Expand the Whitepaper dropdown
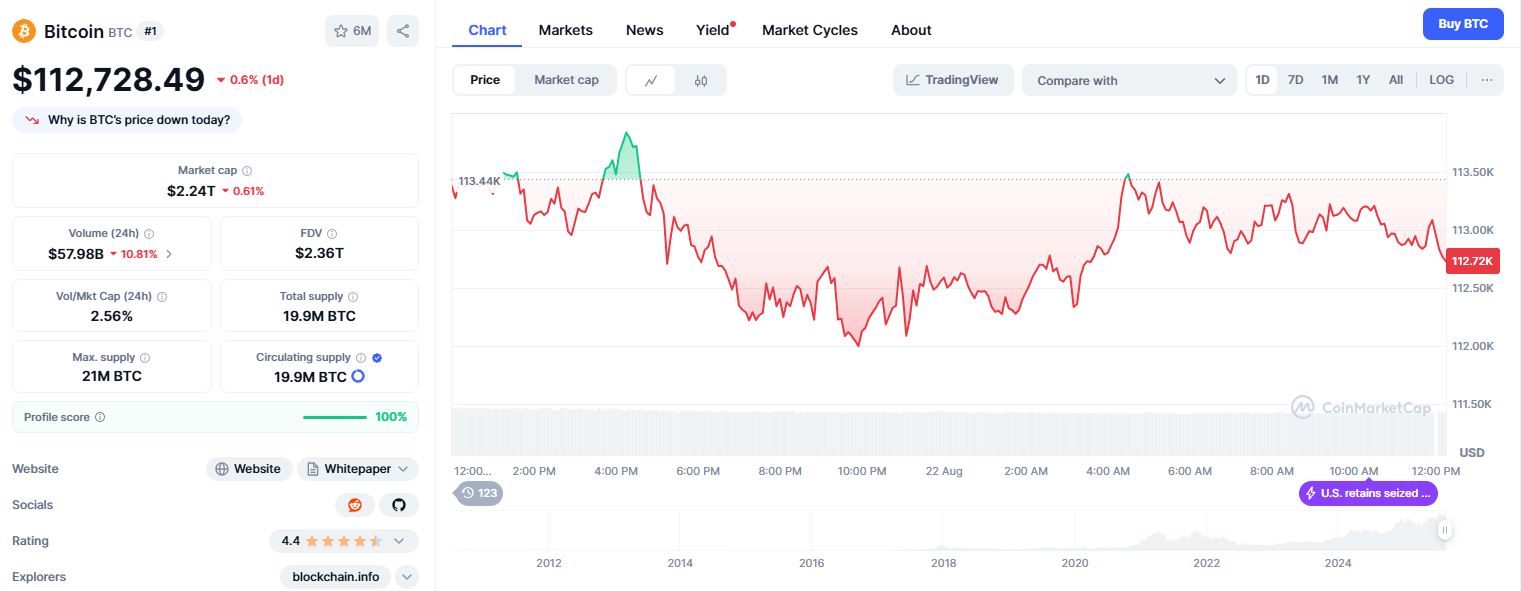 (x=358, y=469)
